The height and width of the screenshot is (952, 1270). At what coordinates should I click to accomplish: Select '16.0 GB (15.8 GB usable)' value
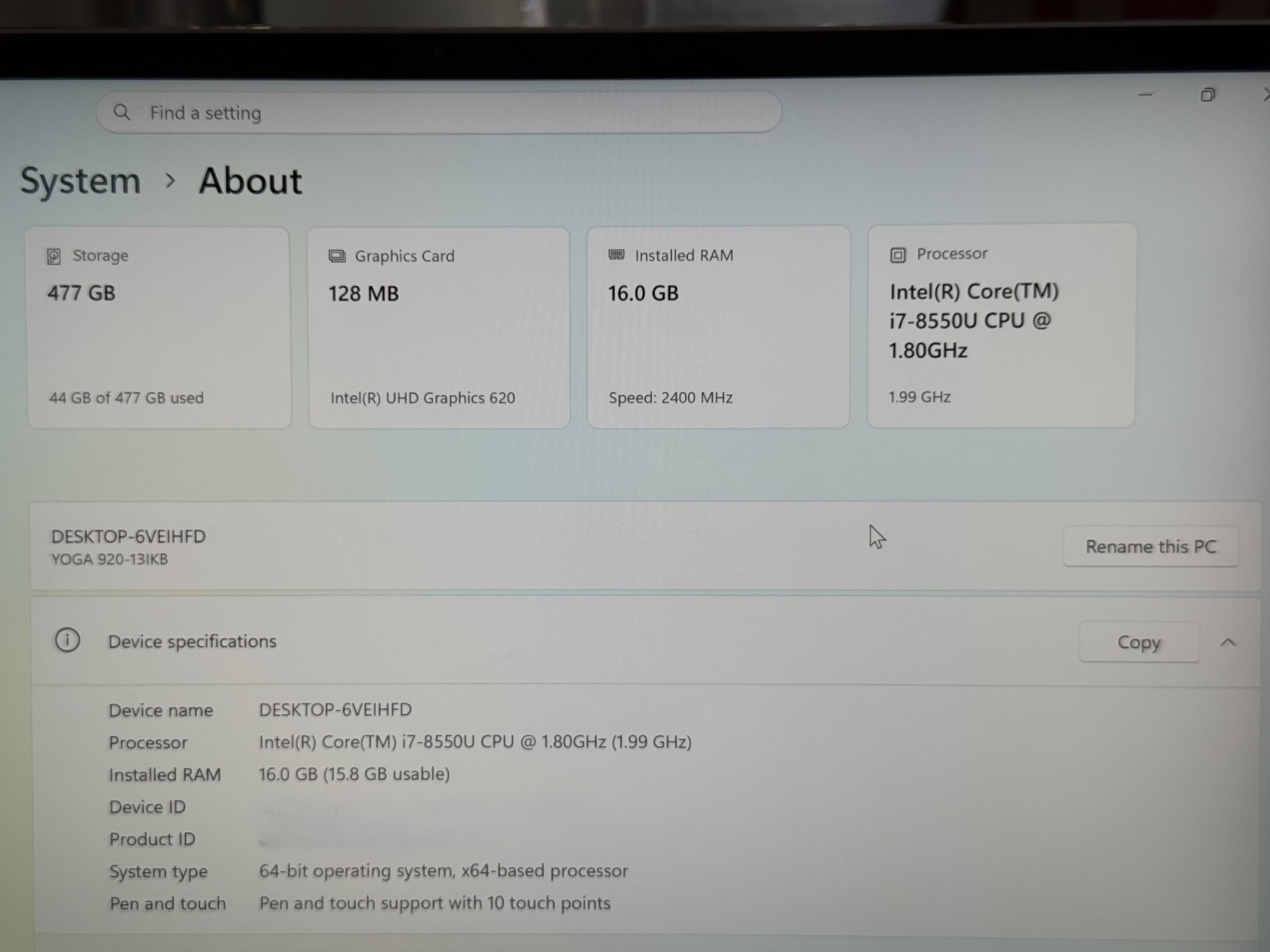pyautogui.click(x=354, y=774)
